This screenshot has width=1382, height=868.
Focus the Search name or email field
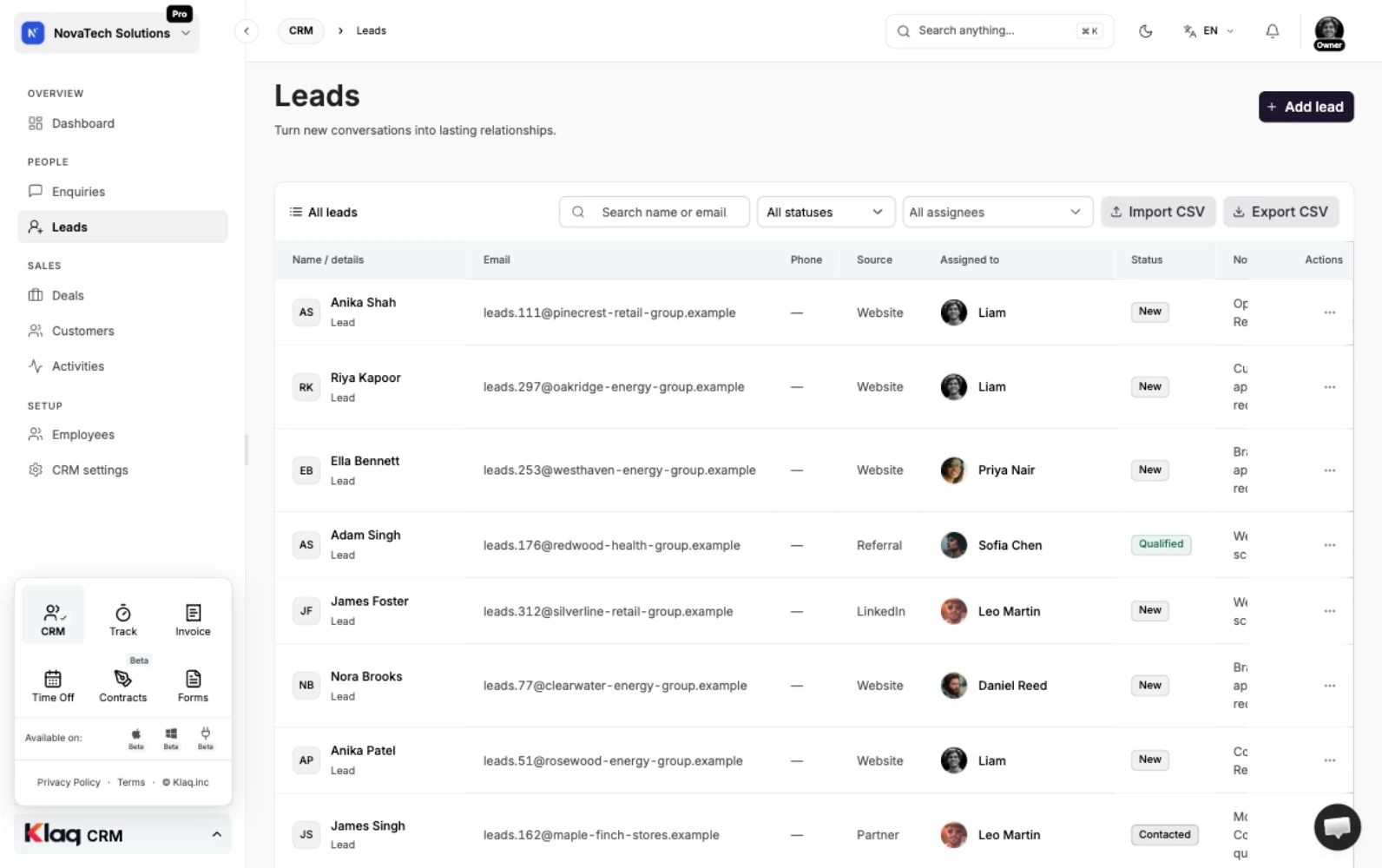654,212
